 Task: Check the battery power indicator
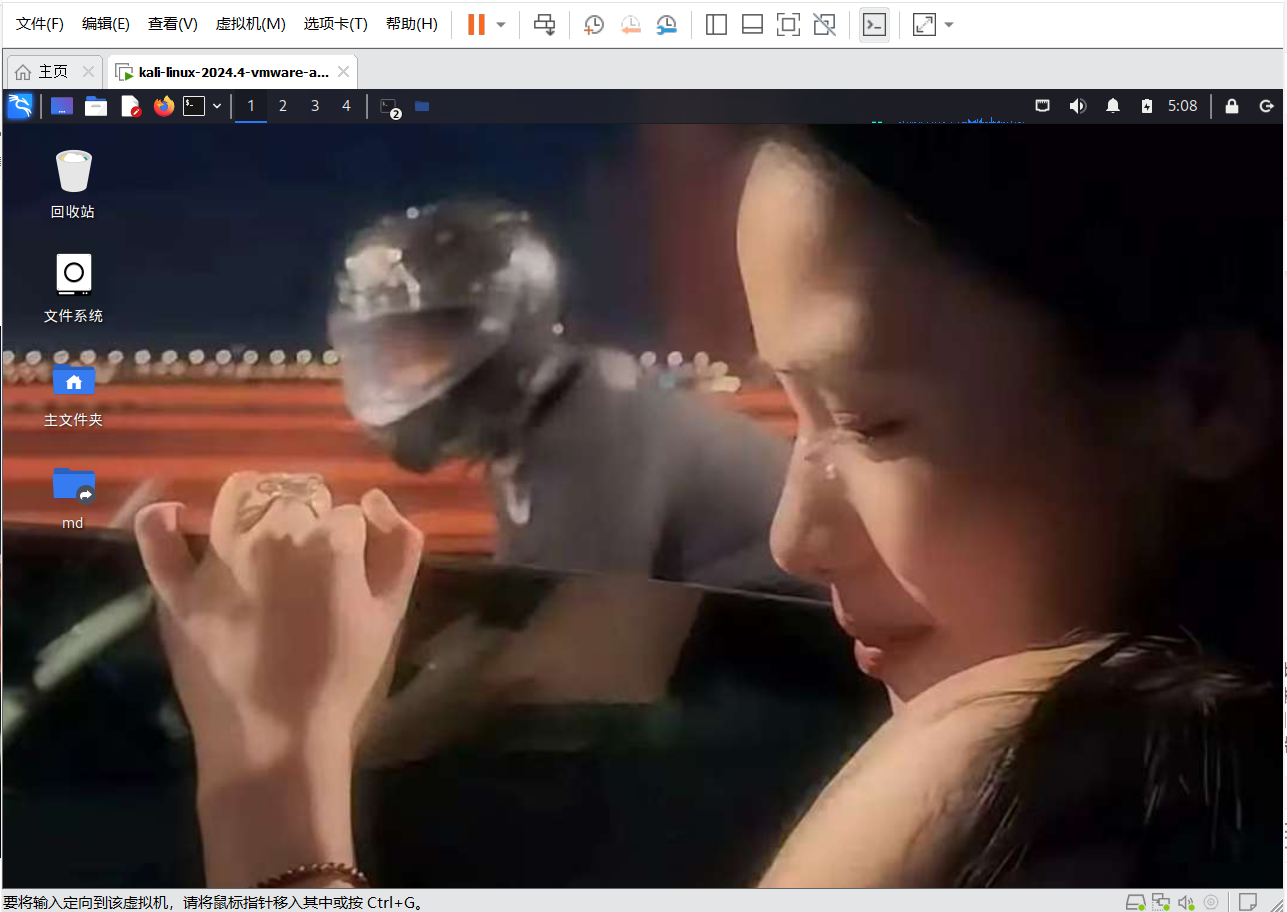click(1147, 106)
